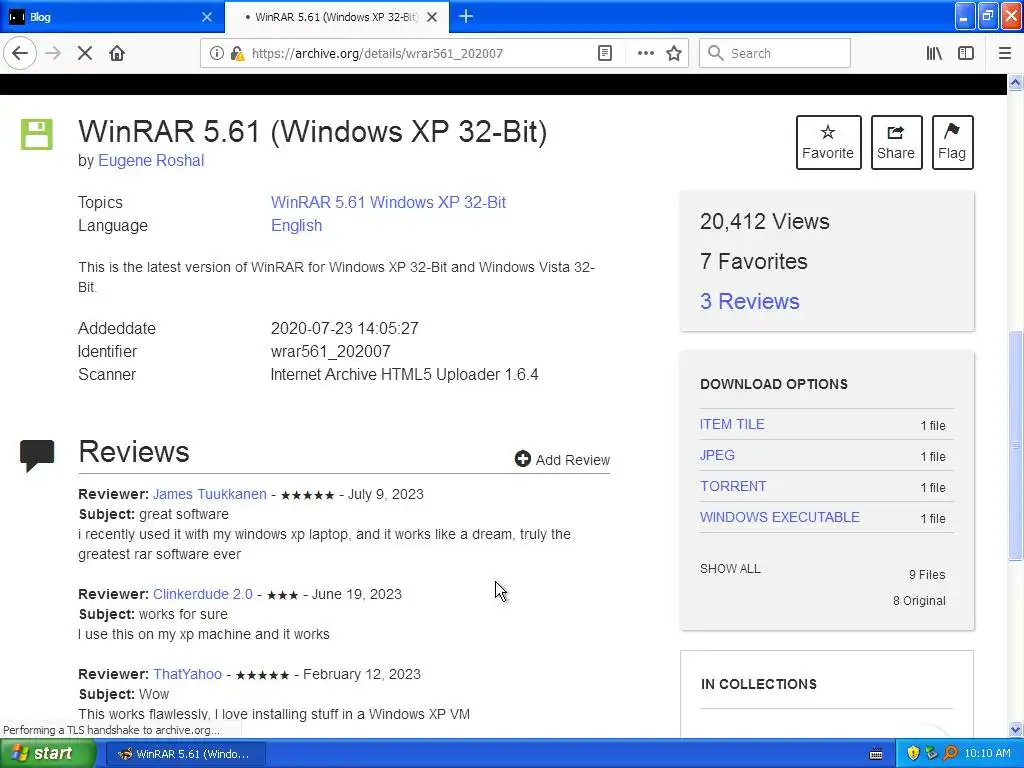1024x768 pixels.
Task: Bookmark this page with the star
Action: tap(674, 53)
